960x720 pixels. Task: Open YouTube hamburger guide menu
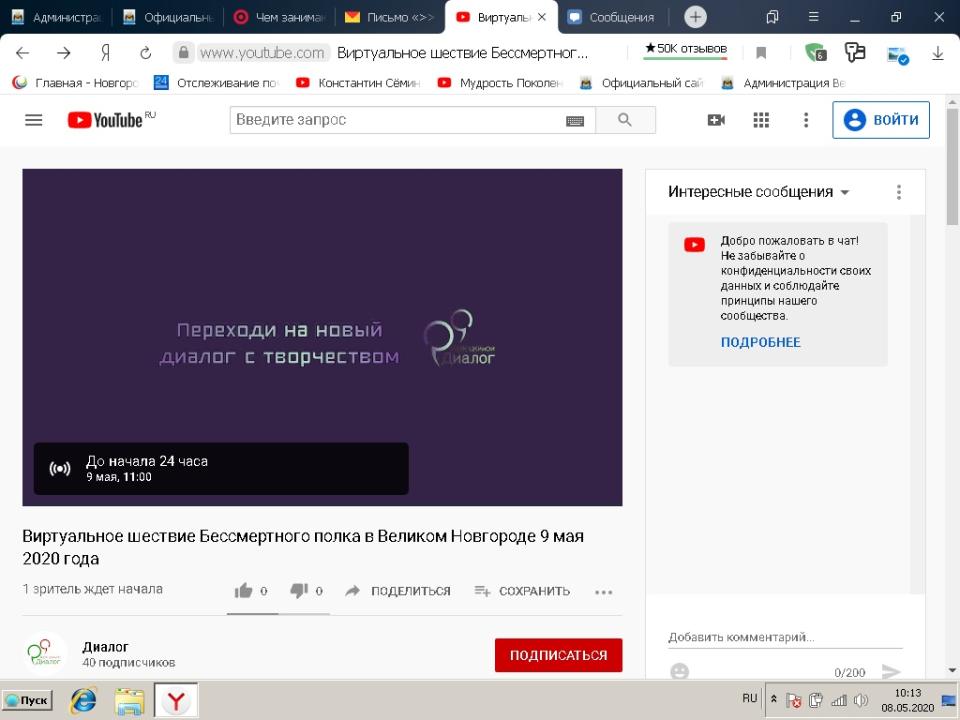(34, 120)
